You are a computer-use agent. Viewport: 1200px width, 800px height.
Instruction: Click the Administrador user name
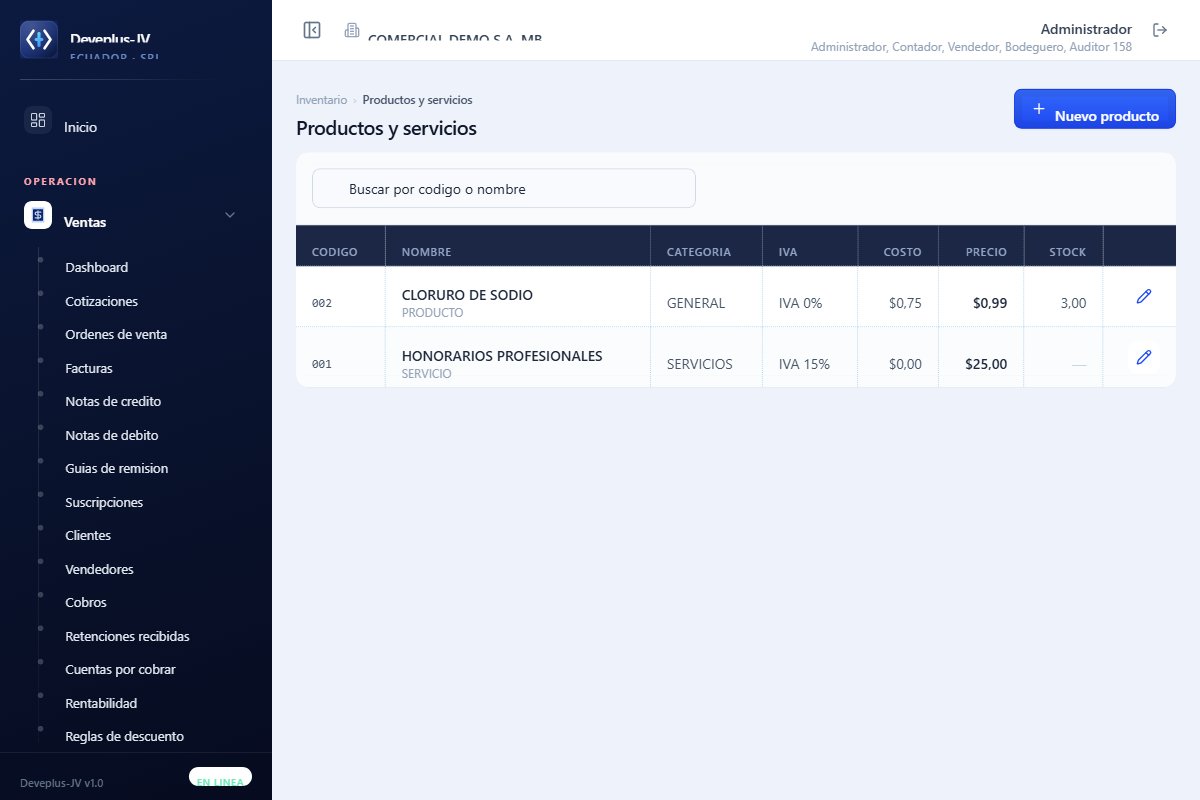click(1086, 29)
